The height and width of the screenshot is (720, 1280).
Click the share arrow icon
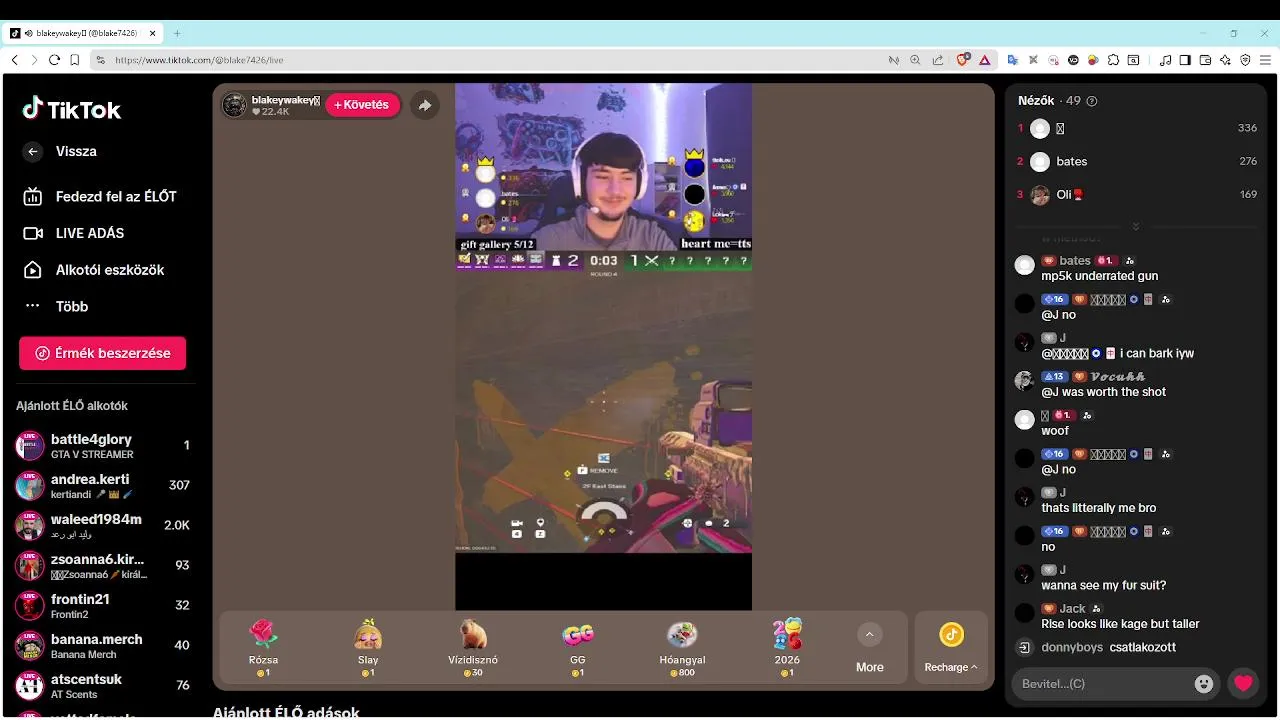425,105
